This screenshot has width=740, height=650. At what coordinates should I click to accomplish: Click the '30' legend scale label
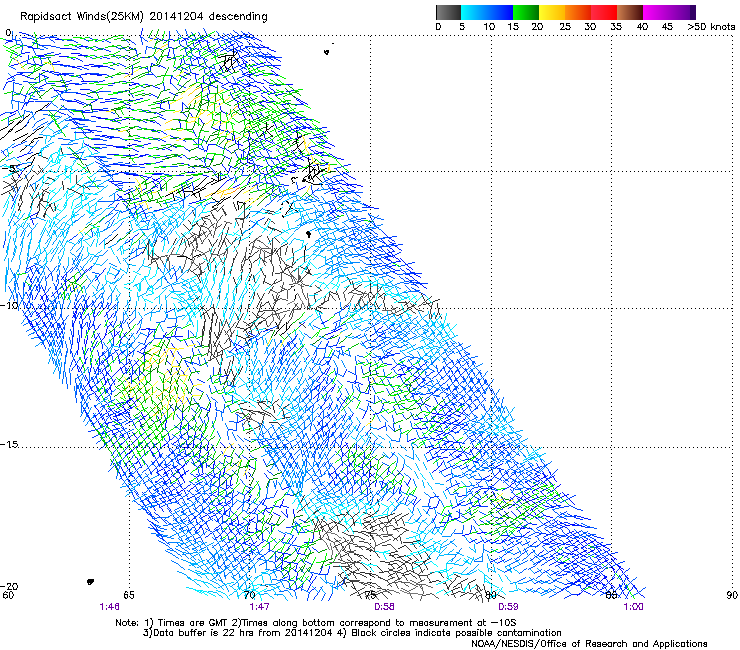[x=590, y=27]
